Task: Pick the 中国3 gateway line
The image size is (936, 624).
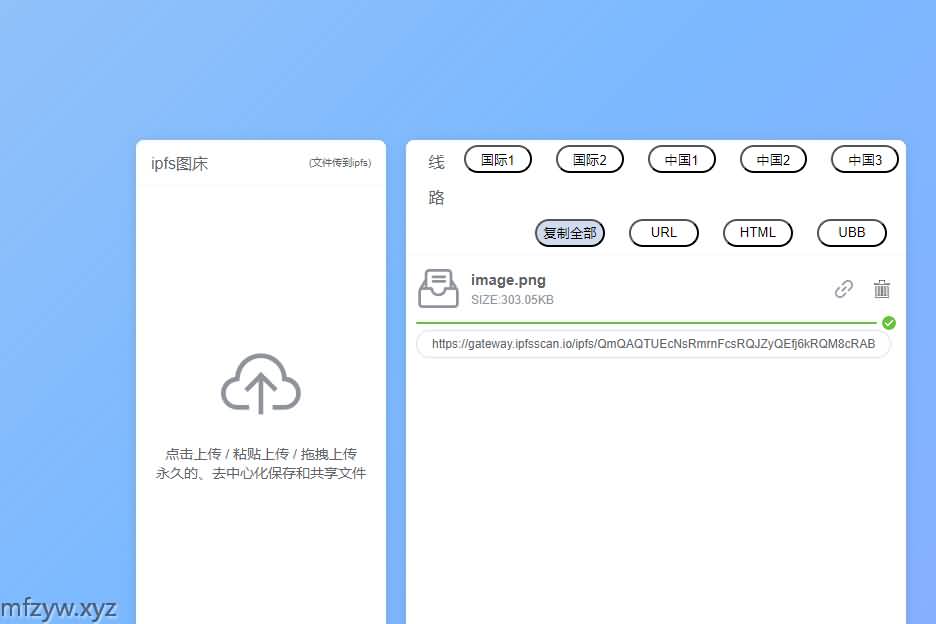Action: (x=864, y=160)
